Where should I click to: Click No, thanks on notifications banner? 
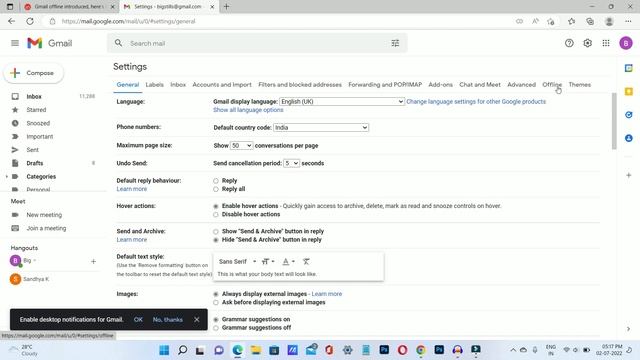(x=168, y=320)
